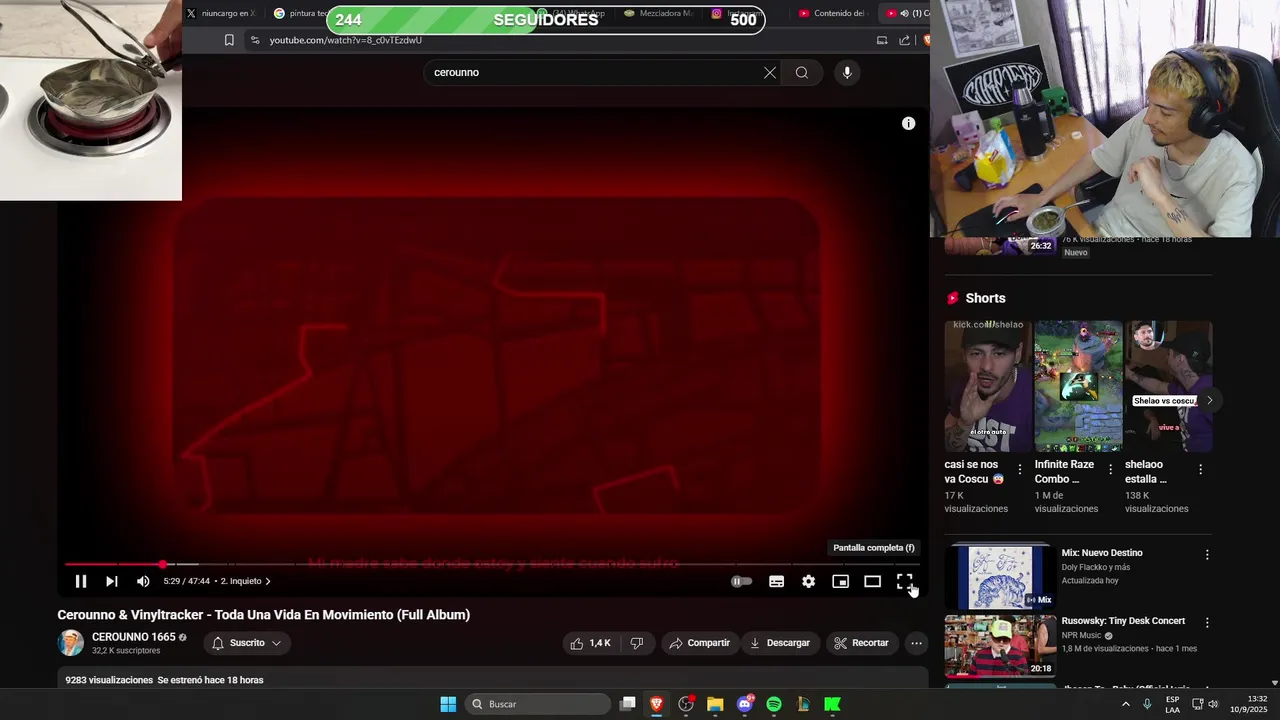The height and width of the screenshot is (720, 1280).
Task: Show hidden system tray icons
Action: tap(1125, 704)
